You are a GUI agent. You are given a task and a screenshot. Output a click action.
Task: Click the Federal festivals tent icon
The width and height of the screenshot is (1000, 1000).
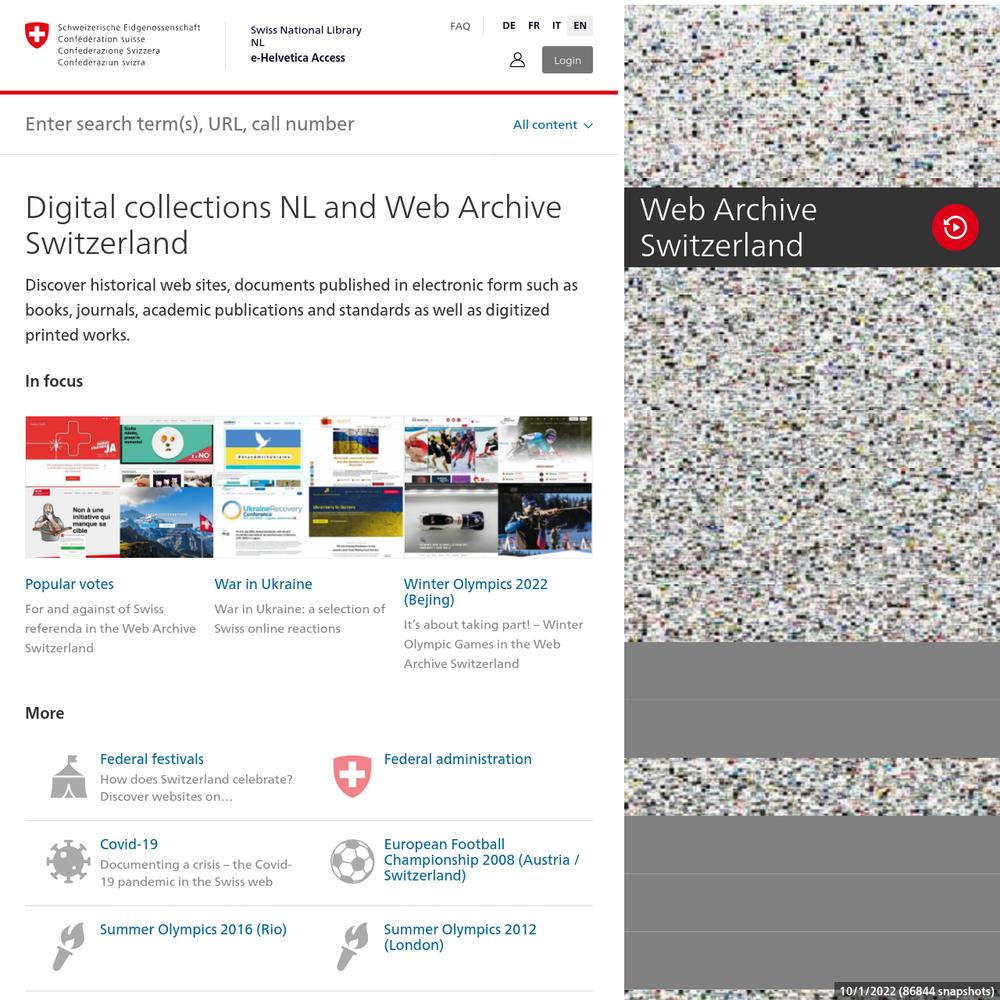click(x=69, y=777)
